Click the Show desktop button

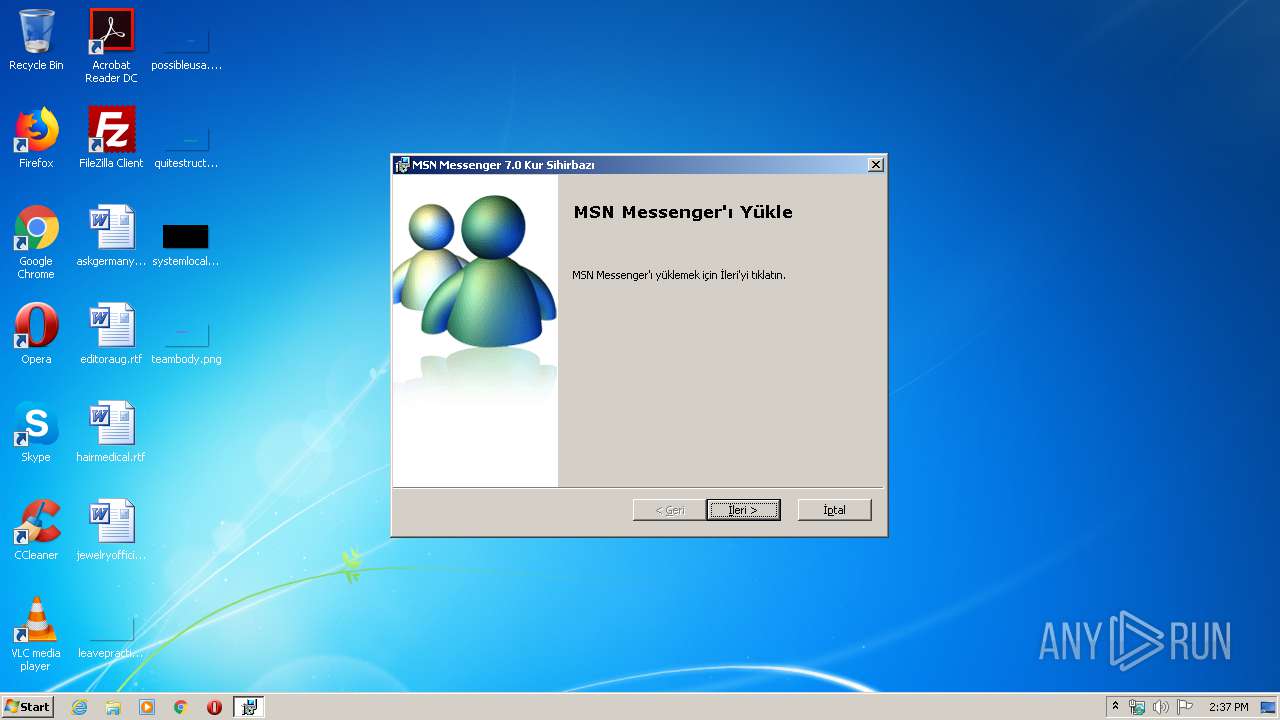tap(1269, 707)
